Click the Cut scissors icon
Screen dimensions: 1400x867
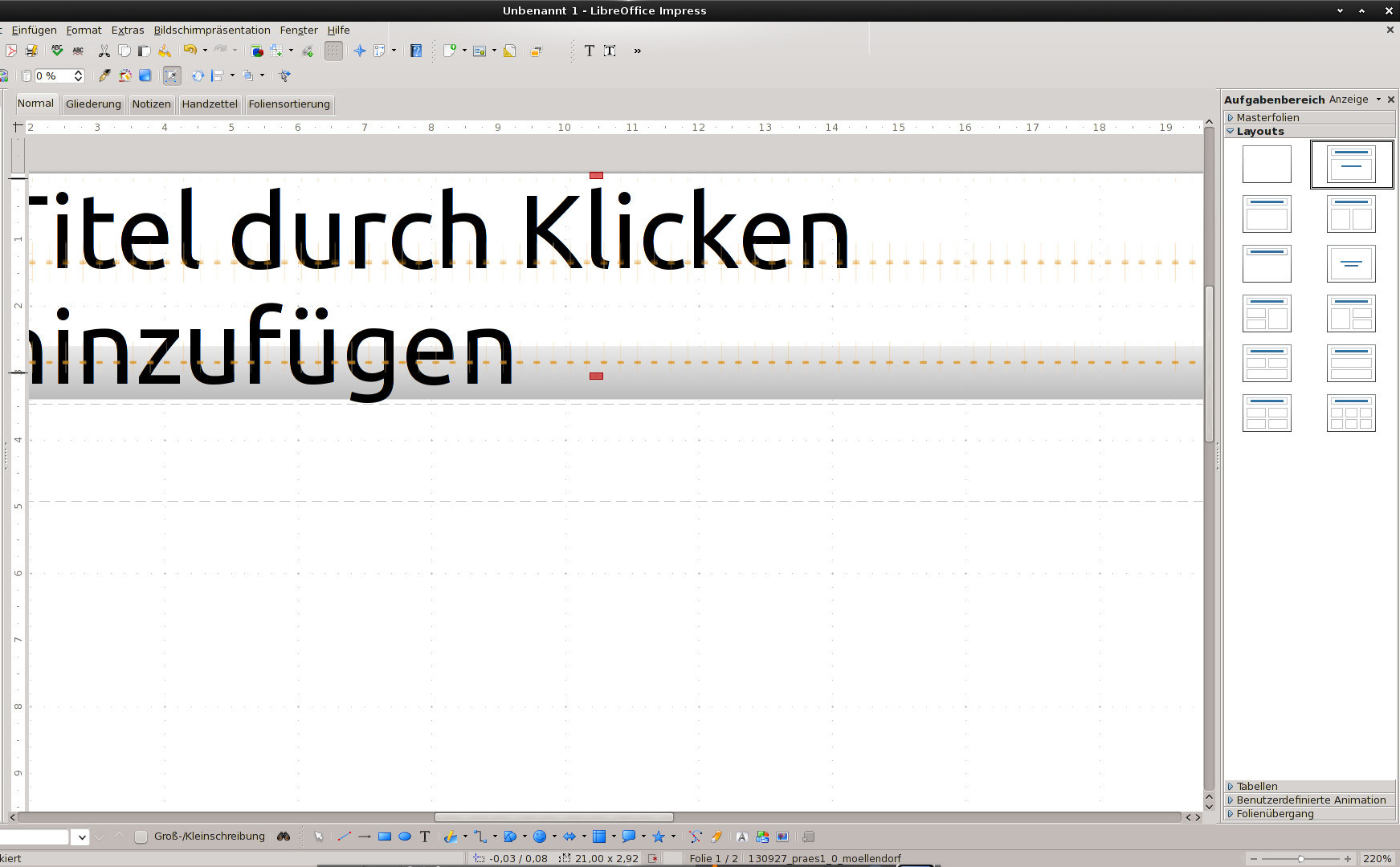(x=104, y=51)
